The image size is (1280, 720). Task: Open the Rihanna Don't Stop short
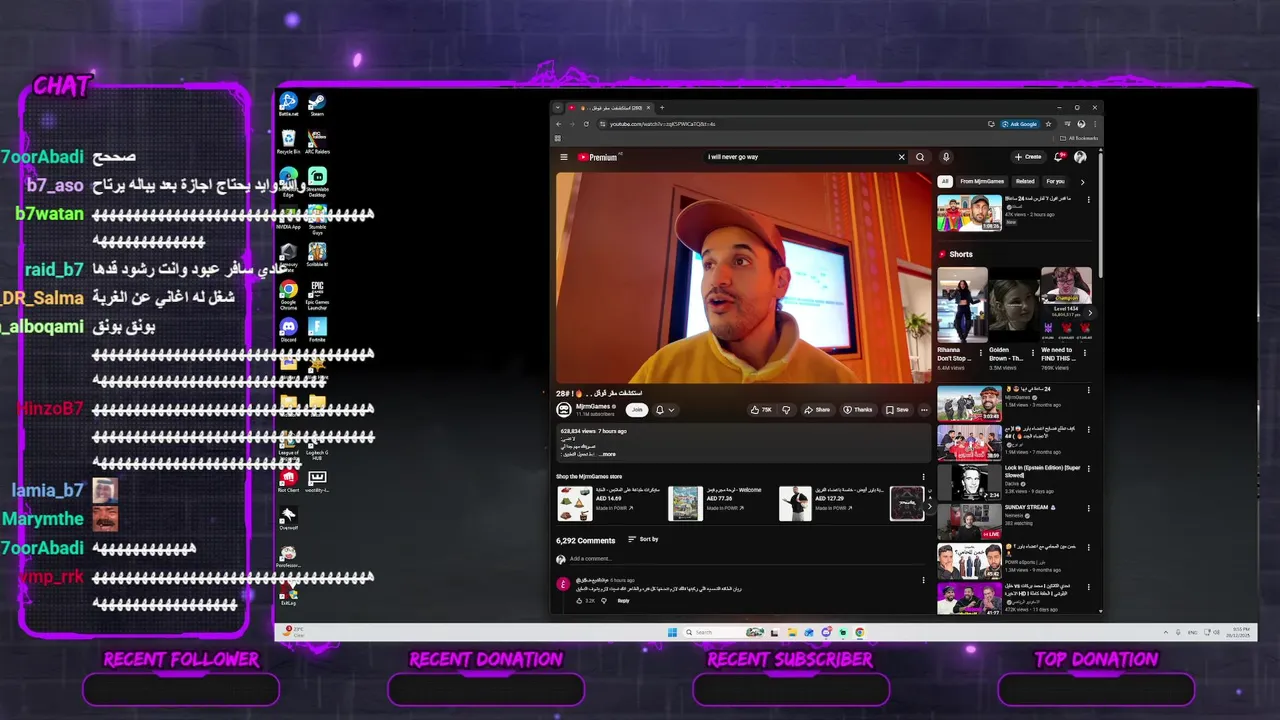pos(962,305)
